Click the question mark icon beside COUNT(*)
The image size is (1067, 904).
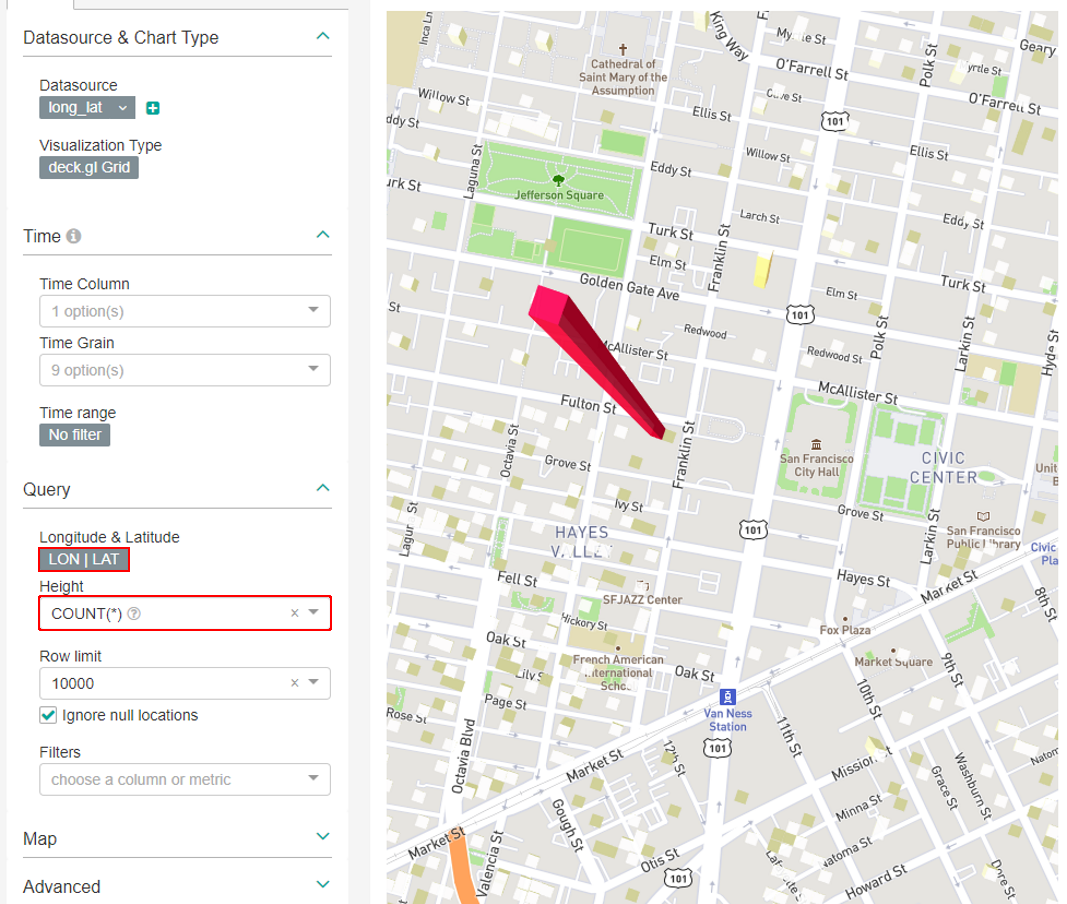(x=133, y=614)
